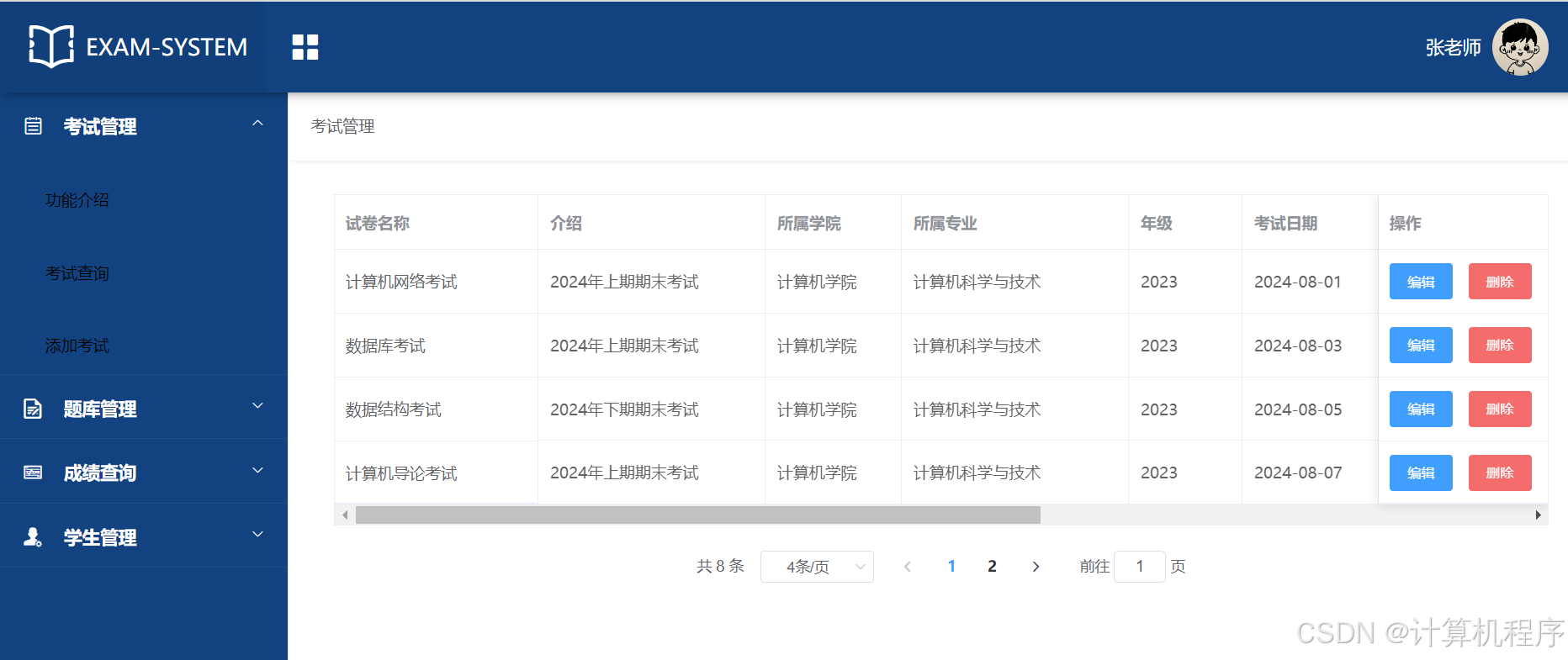
Task: Click the table horizontal scrollbar thumb
Action: 698,515
